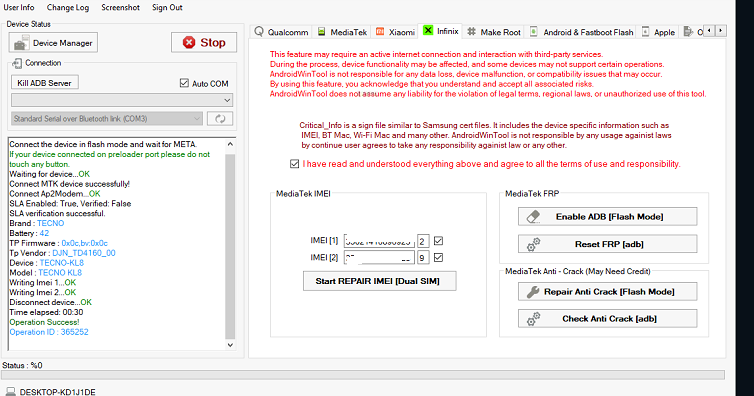Click the Reset FRP [adb] button
The width and height of the screenshot is (754, 396).
[x=607, y=244]
